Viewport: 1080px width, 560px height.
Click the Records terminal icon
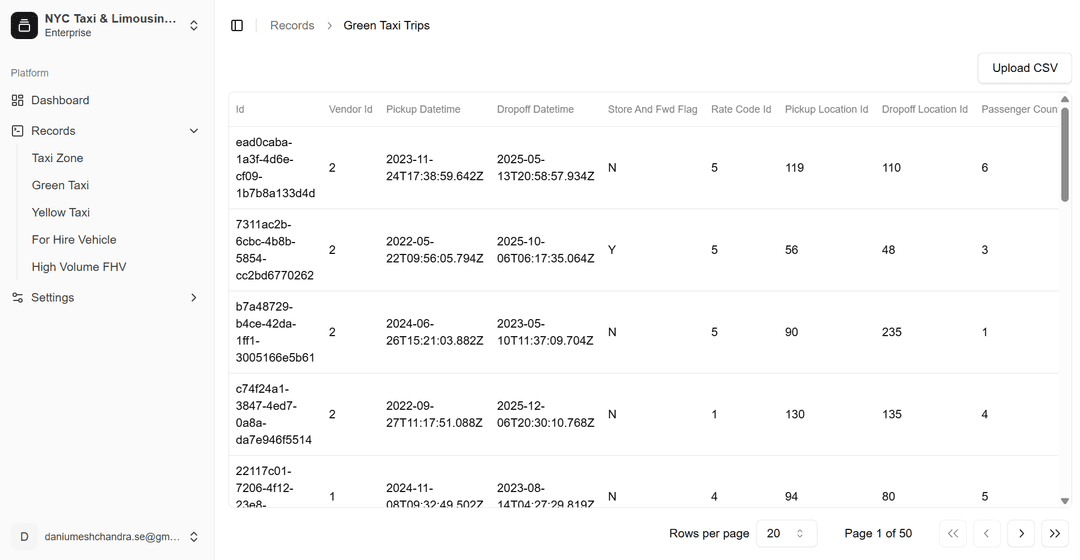click(x=18, y=131)
